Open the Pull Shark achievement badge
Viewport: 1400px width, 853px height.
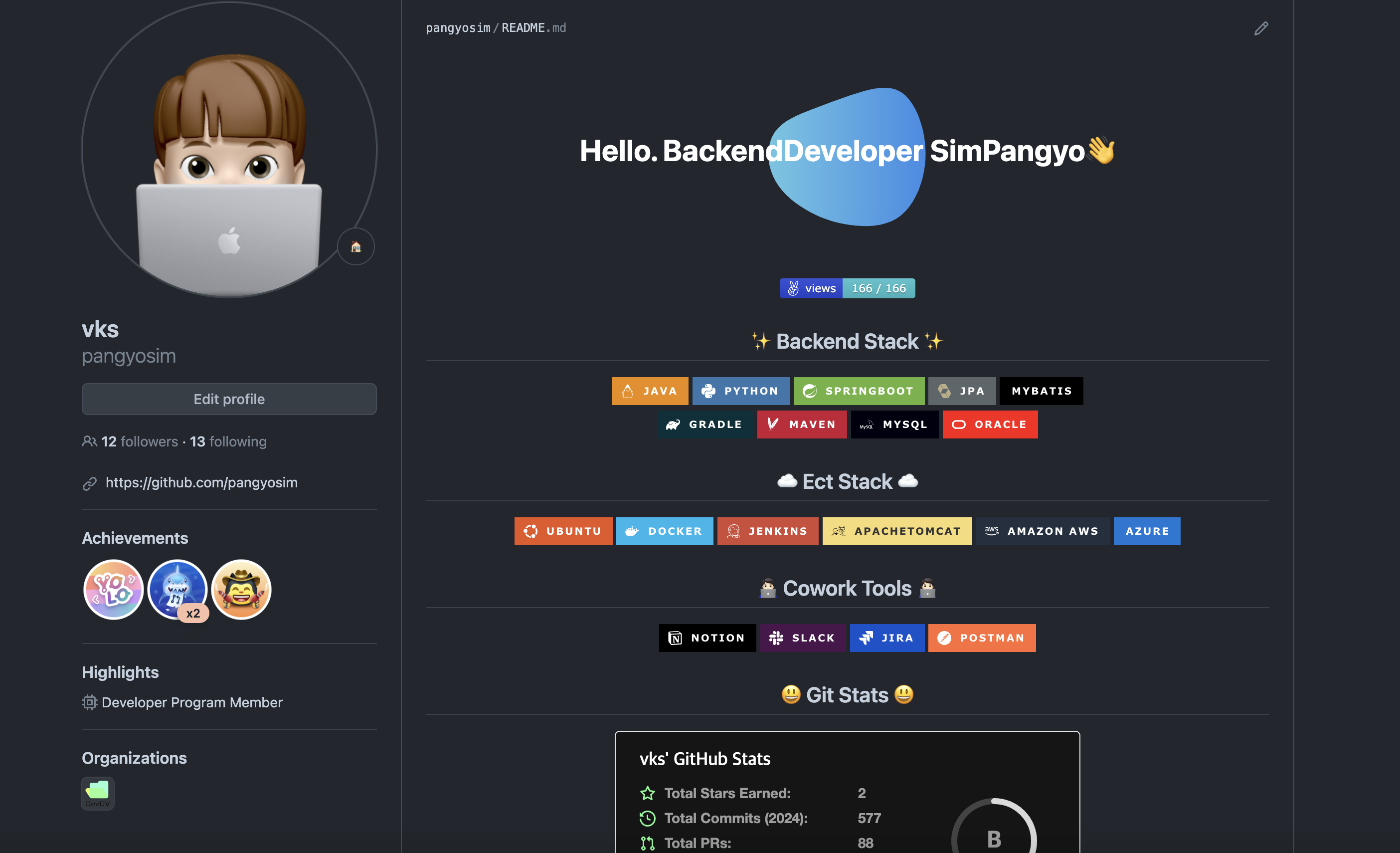click(x=177, y=589)
